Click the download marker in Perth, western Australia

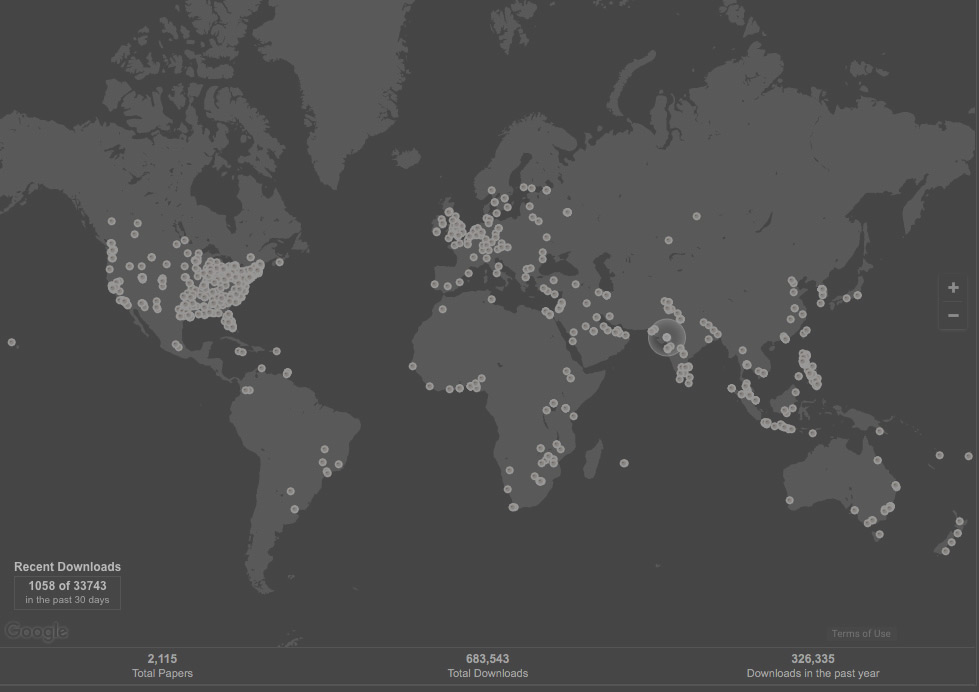(x=790, y=500)
